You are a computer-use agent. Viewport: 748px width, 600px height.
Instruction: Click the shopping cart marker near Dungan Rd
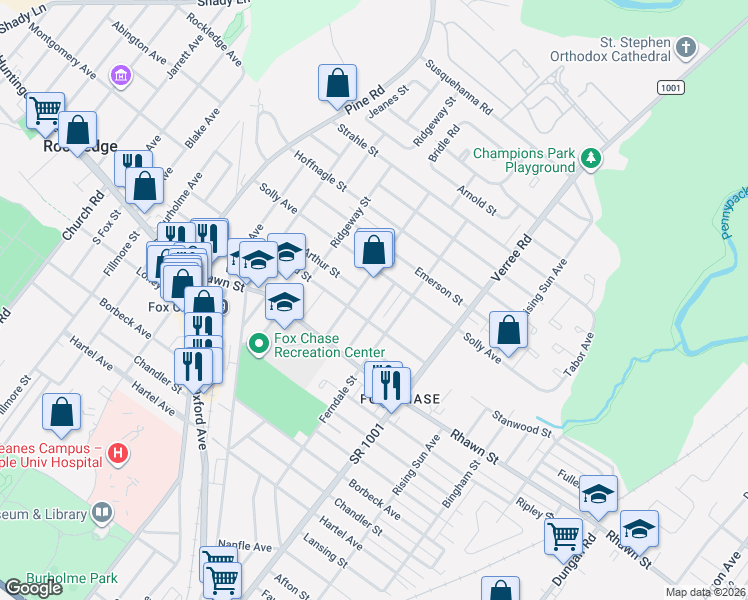click(563, 538)
